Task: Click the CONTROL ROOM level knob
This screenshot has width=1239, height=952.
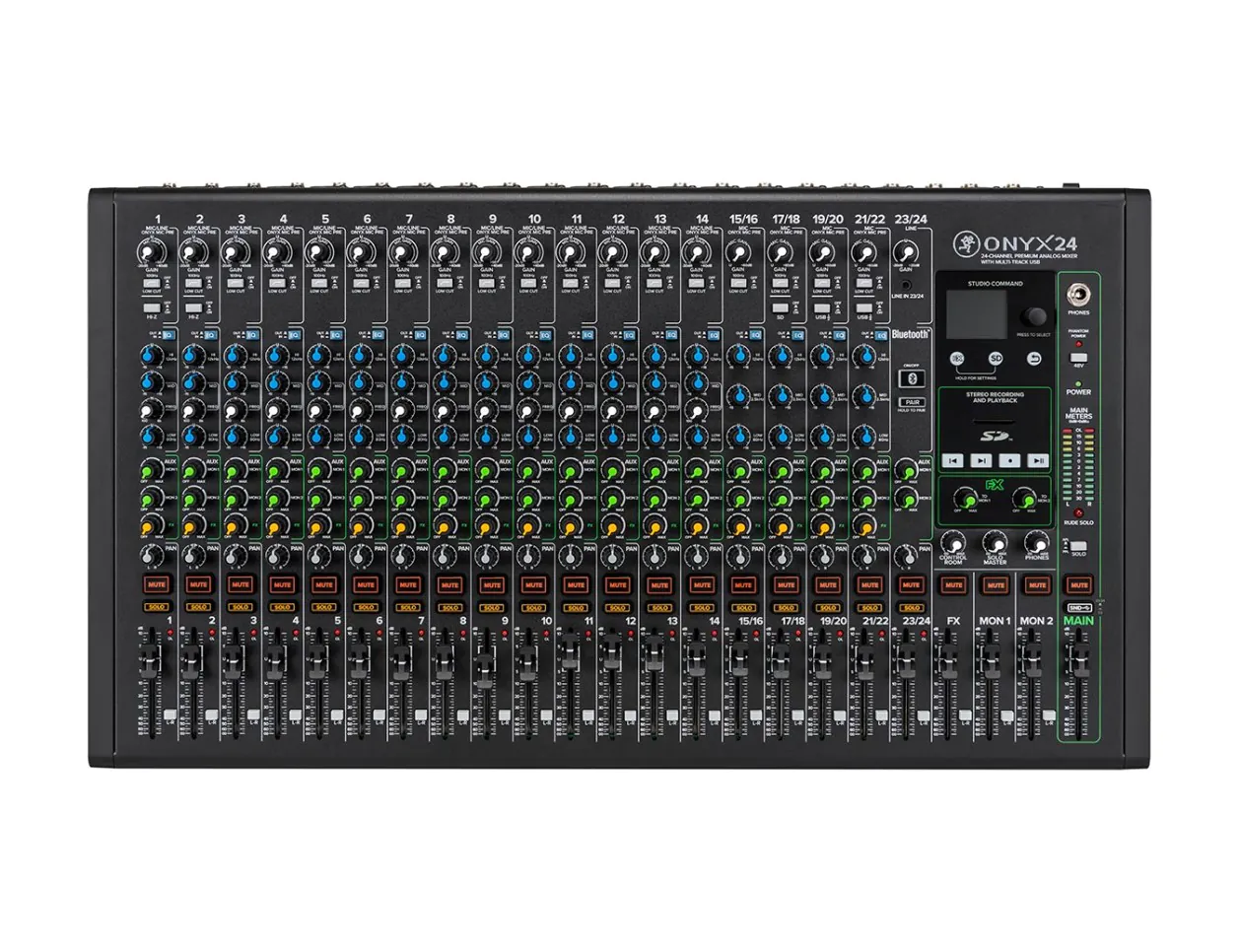Action: point(953,544)
